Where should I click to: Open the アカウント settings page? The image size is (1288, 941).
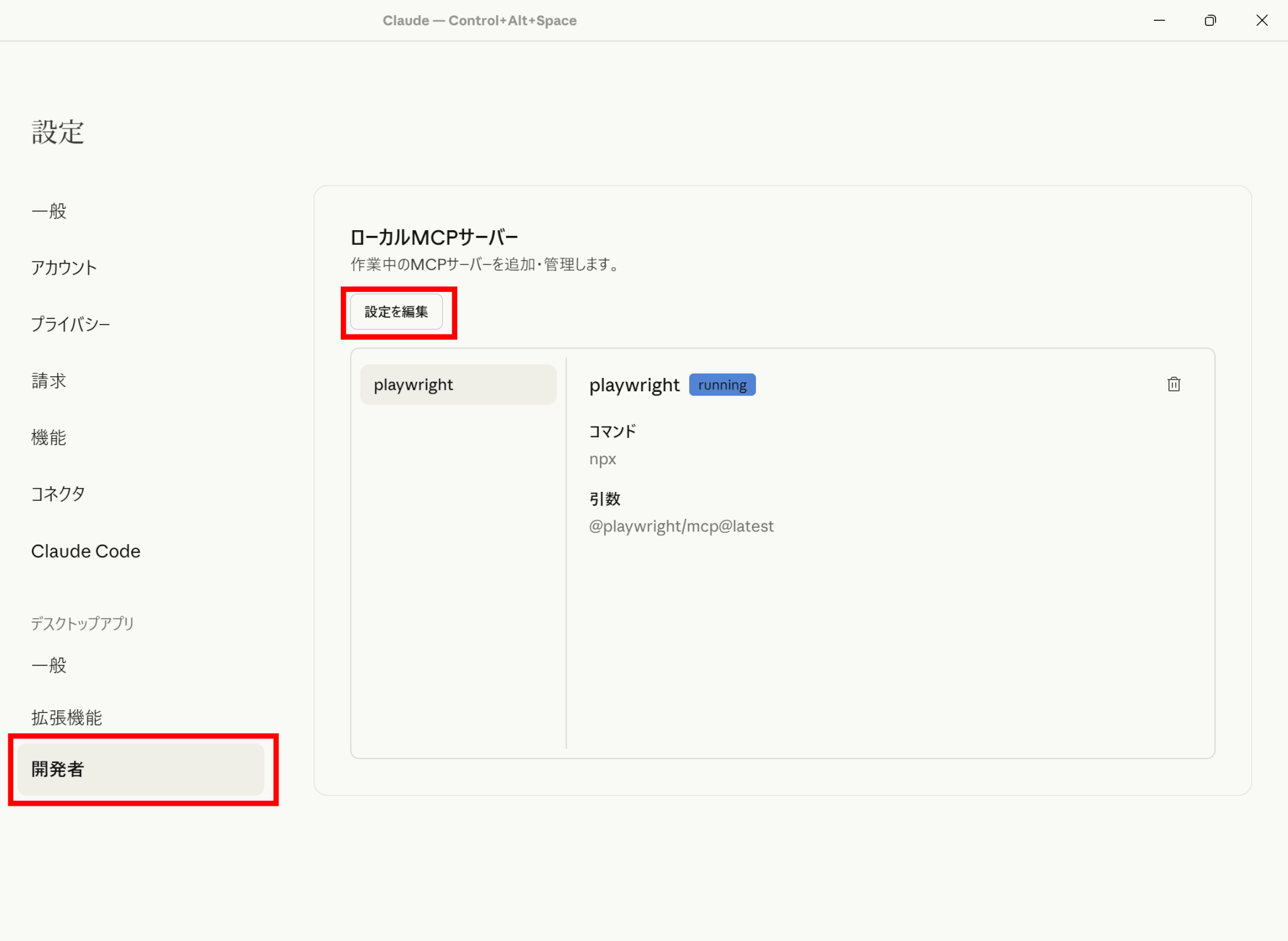pos(64,268)
